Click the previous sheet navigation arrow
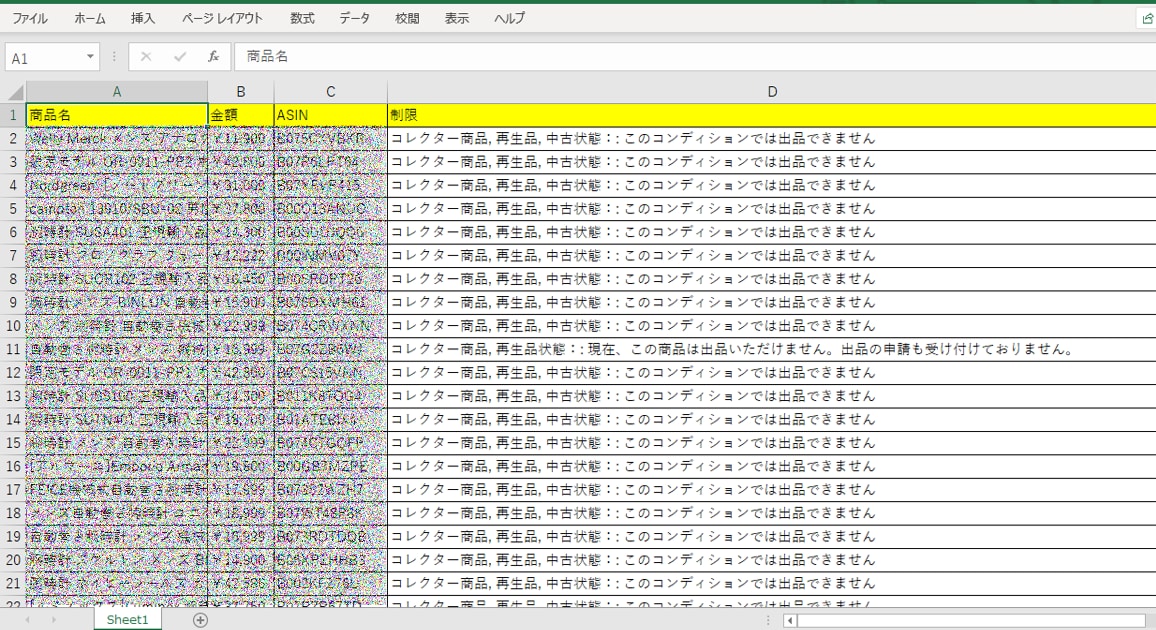This screenshot has height=630, width=1156. (x=28, y=620)
